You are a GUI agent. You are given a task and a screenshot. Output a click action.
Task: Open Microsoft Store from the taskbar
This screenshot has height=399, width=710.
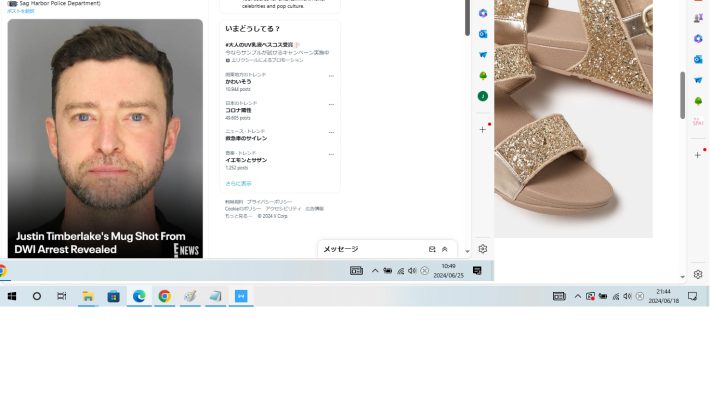point(113,296)
